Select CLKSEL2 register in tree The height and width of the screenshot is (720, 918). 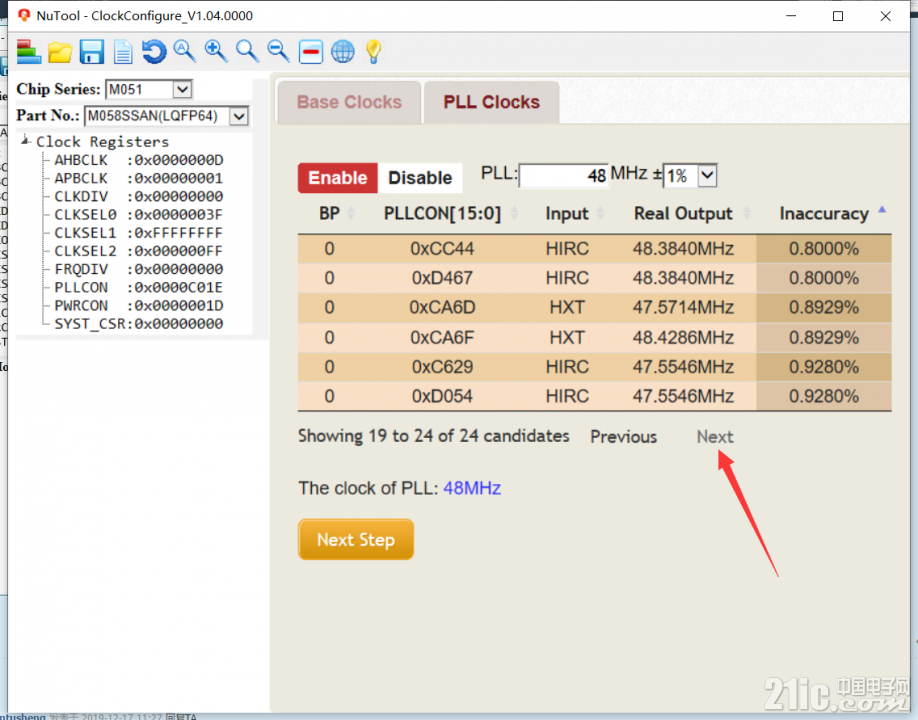pos(138,251)
